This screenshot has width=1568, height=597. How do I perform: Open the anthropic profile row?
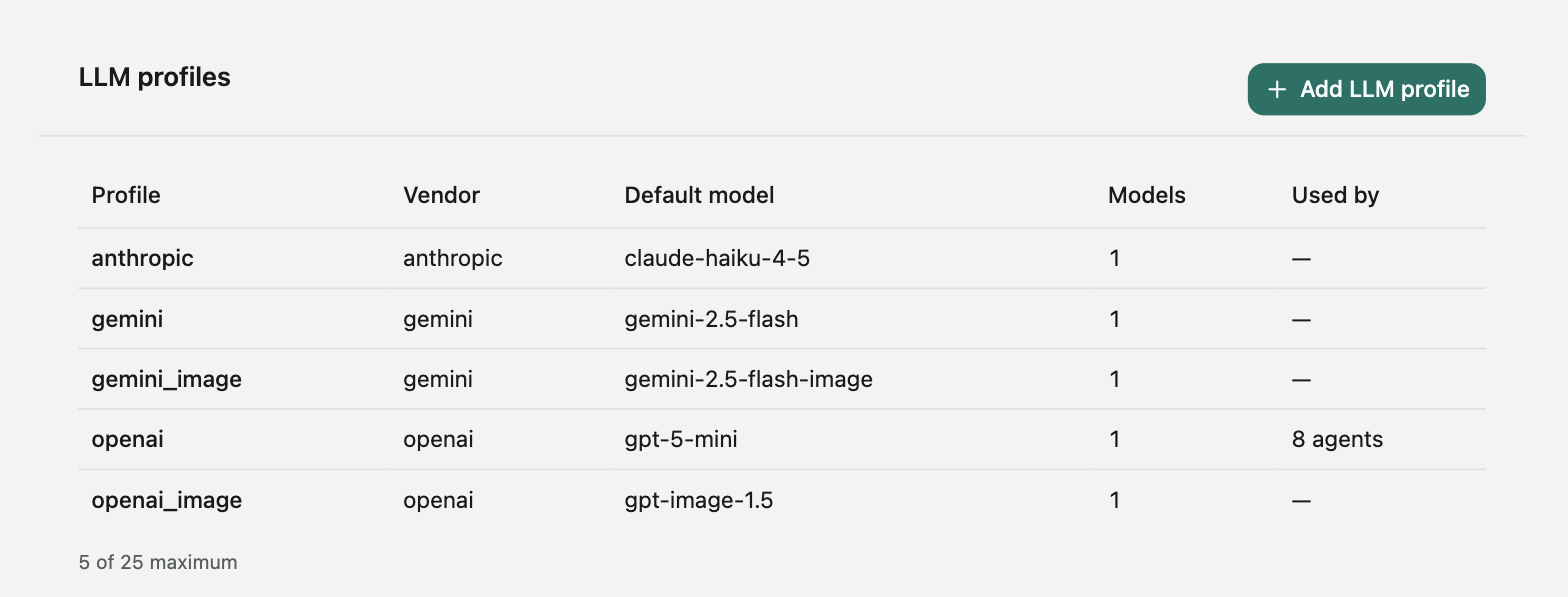pyautogui.click(x=782, y=258)
